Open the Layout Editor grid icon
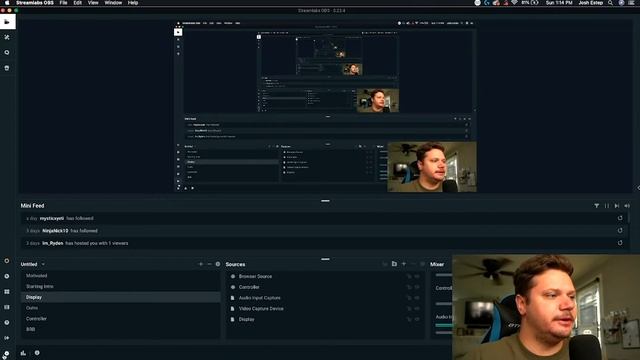This screenshot has height=360, width=640. [7, 292]
